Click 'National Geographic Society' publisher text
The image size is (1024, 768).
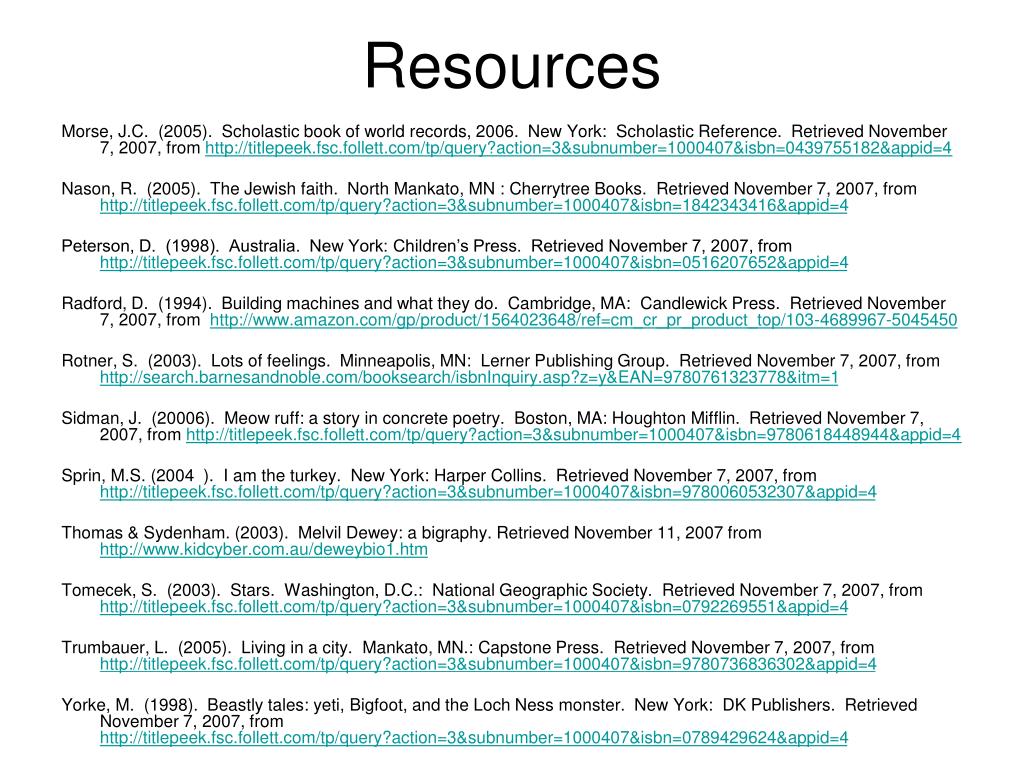point(541,591)
